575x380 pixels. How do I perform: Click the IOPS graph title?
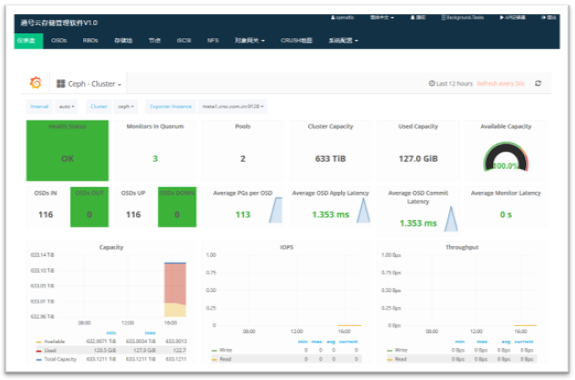tap(286, 247)
